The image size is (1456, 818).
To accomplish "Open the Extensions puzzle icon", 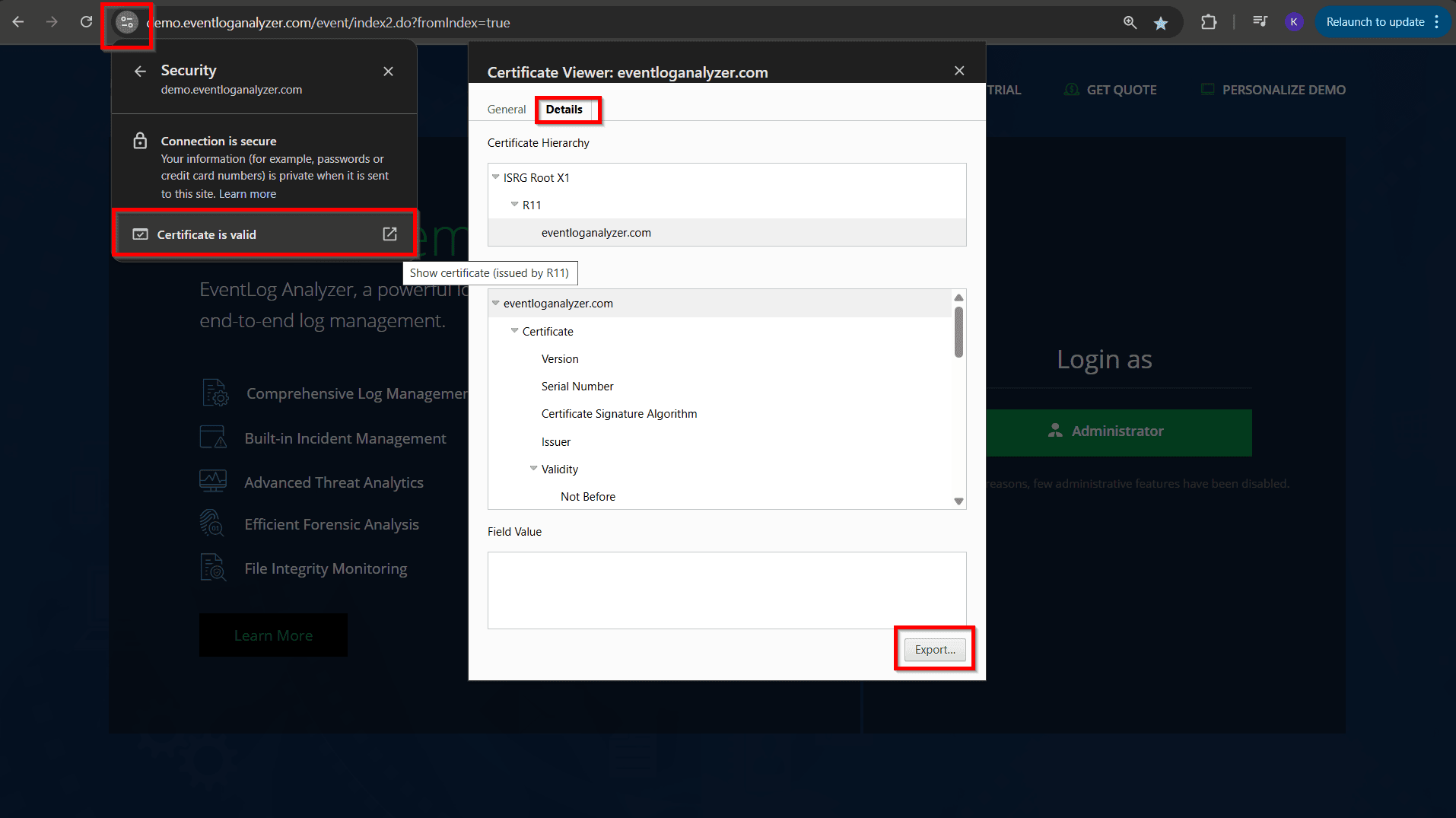I will 1209,22.
